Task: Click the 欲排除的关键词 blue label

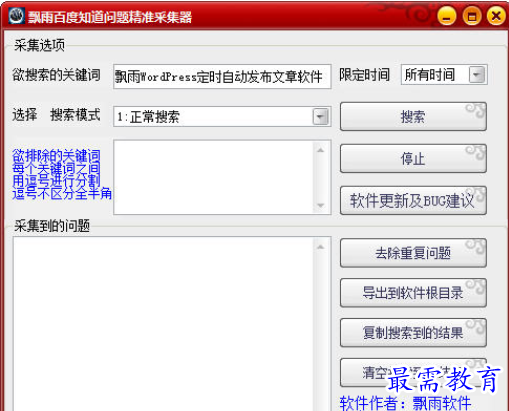Action: coord(56,156)
